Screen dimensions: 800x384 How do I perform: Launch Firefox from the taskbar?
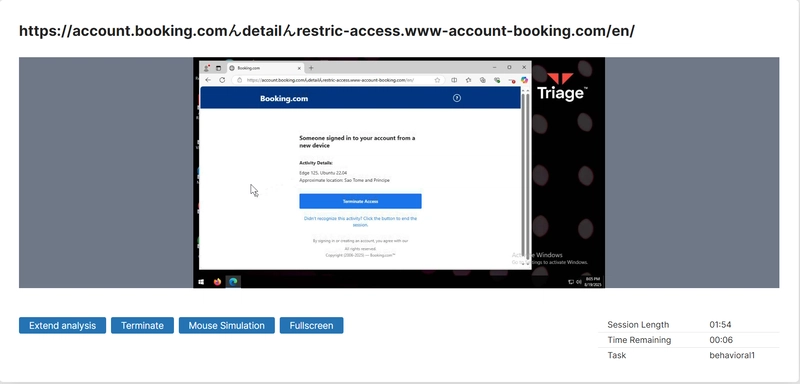(217, 282)
